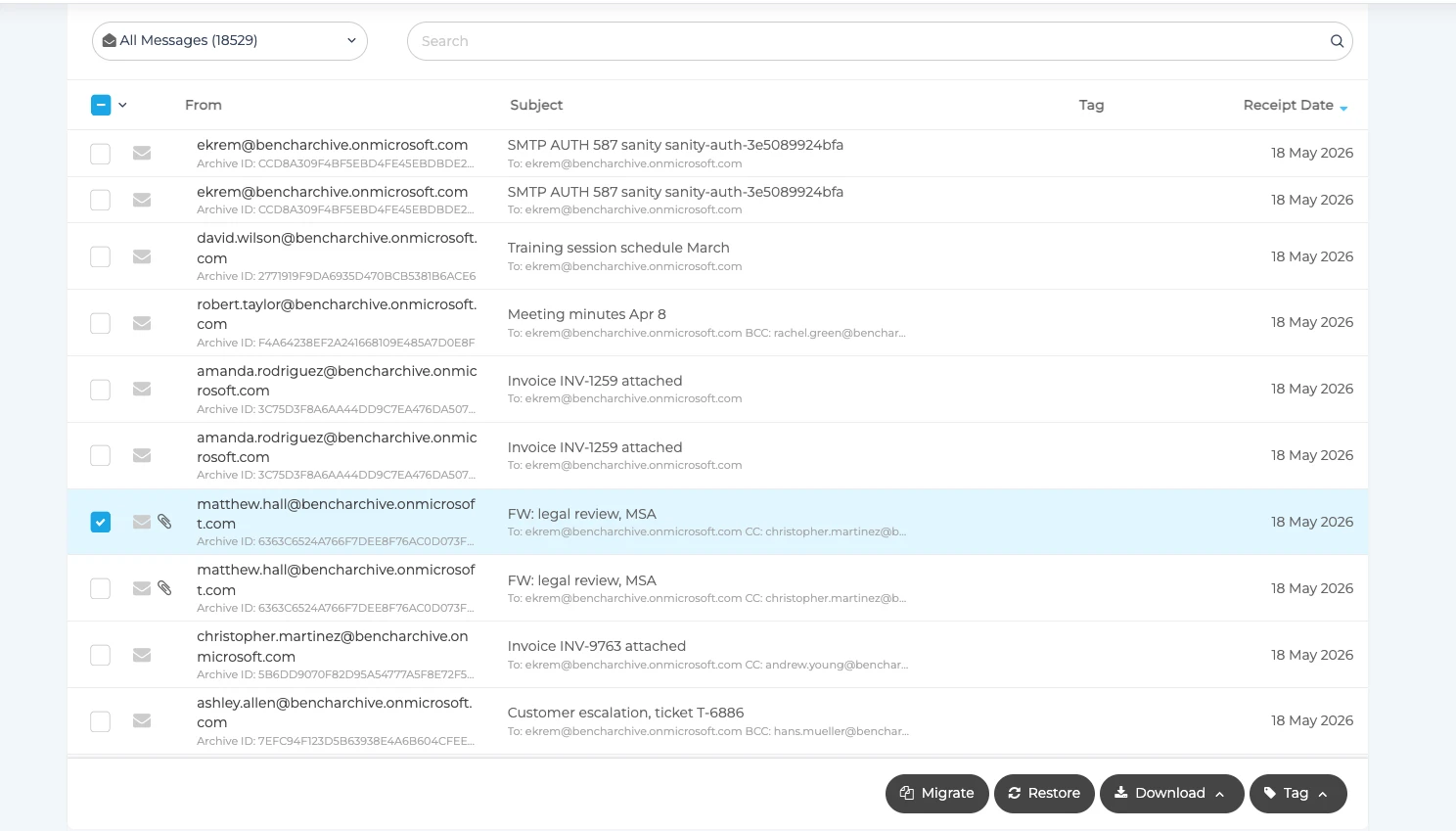The image size is (1456, 831).
Task: Tick the checkbox for Customer escalation T-6886
Action: coord(101,721)
